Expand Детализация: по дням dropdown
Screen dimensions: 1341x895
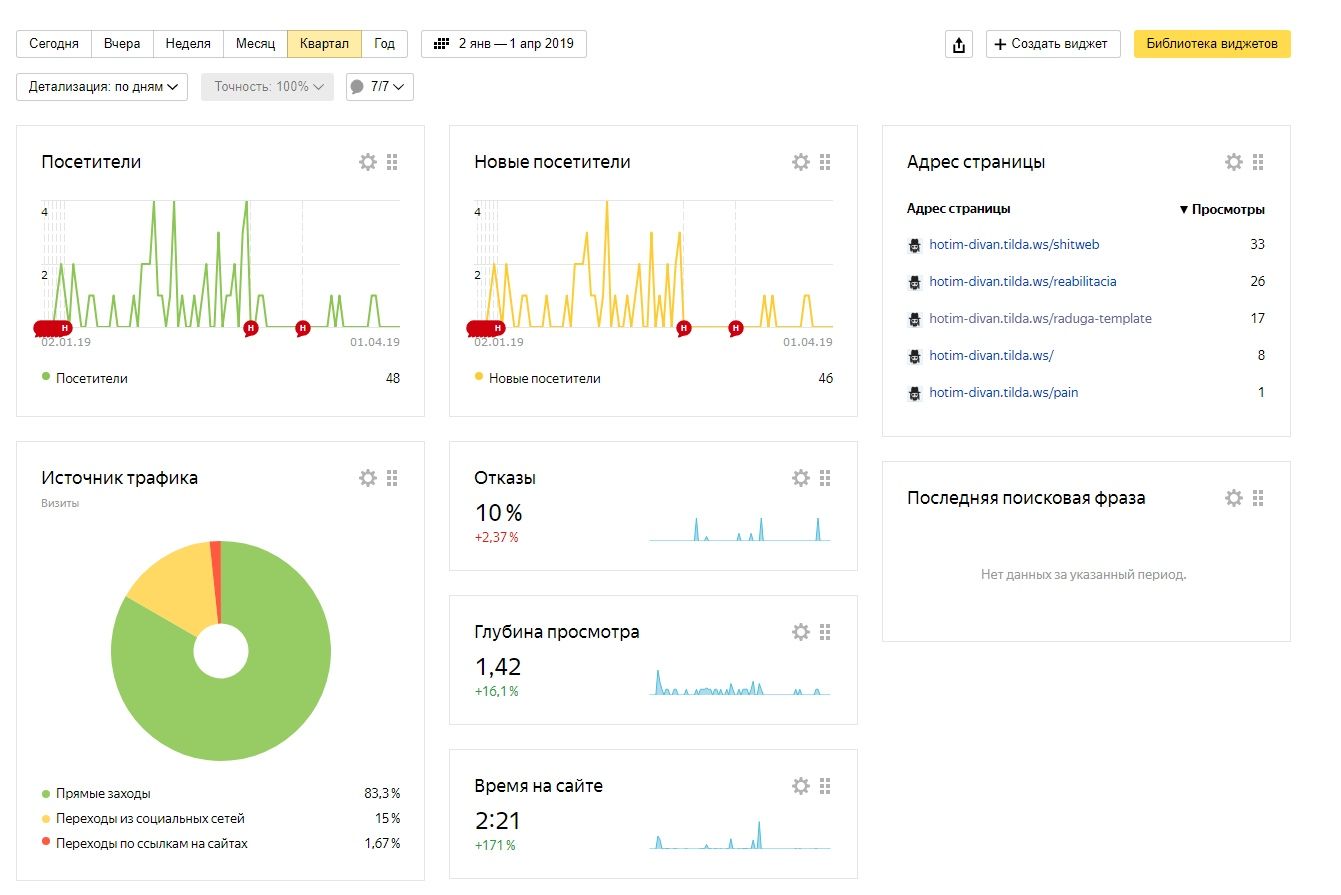click(x=102, y=87)
